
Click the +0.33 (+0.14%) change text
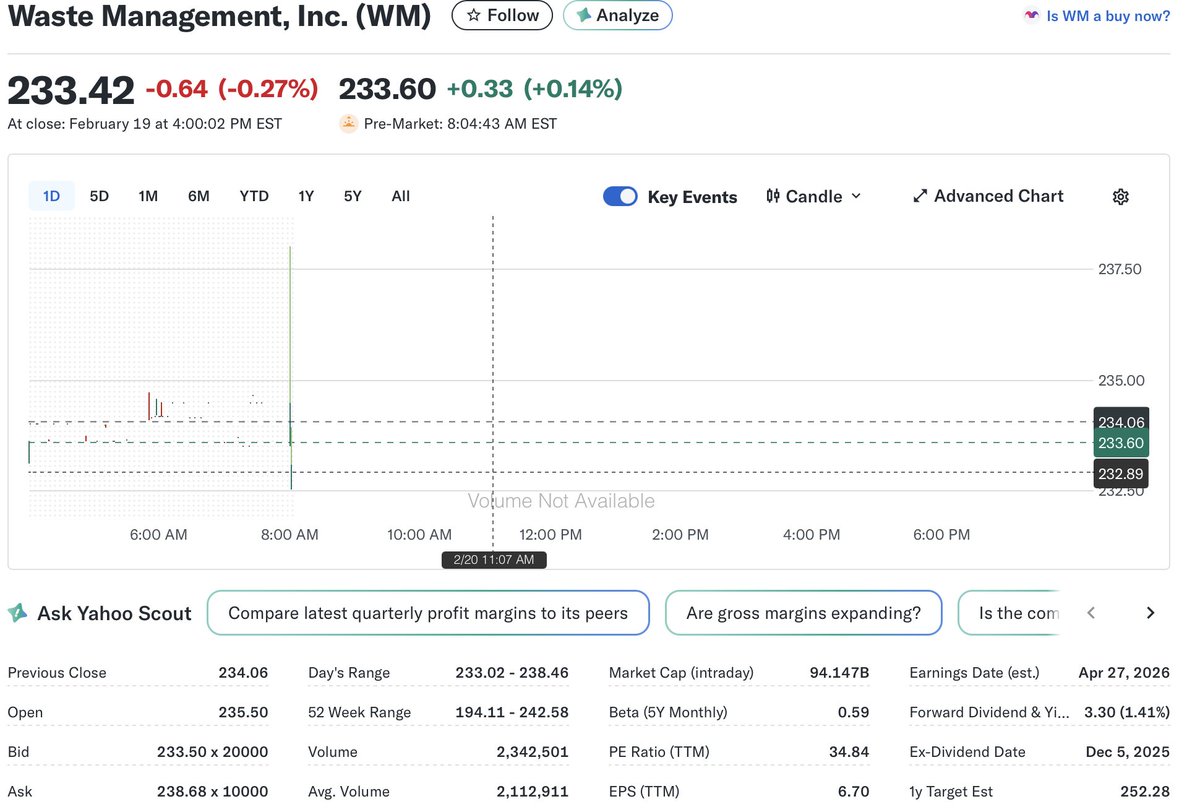(534, 89)
